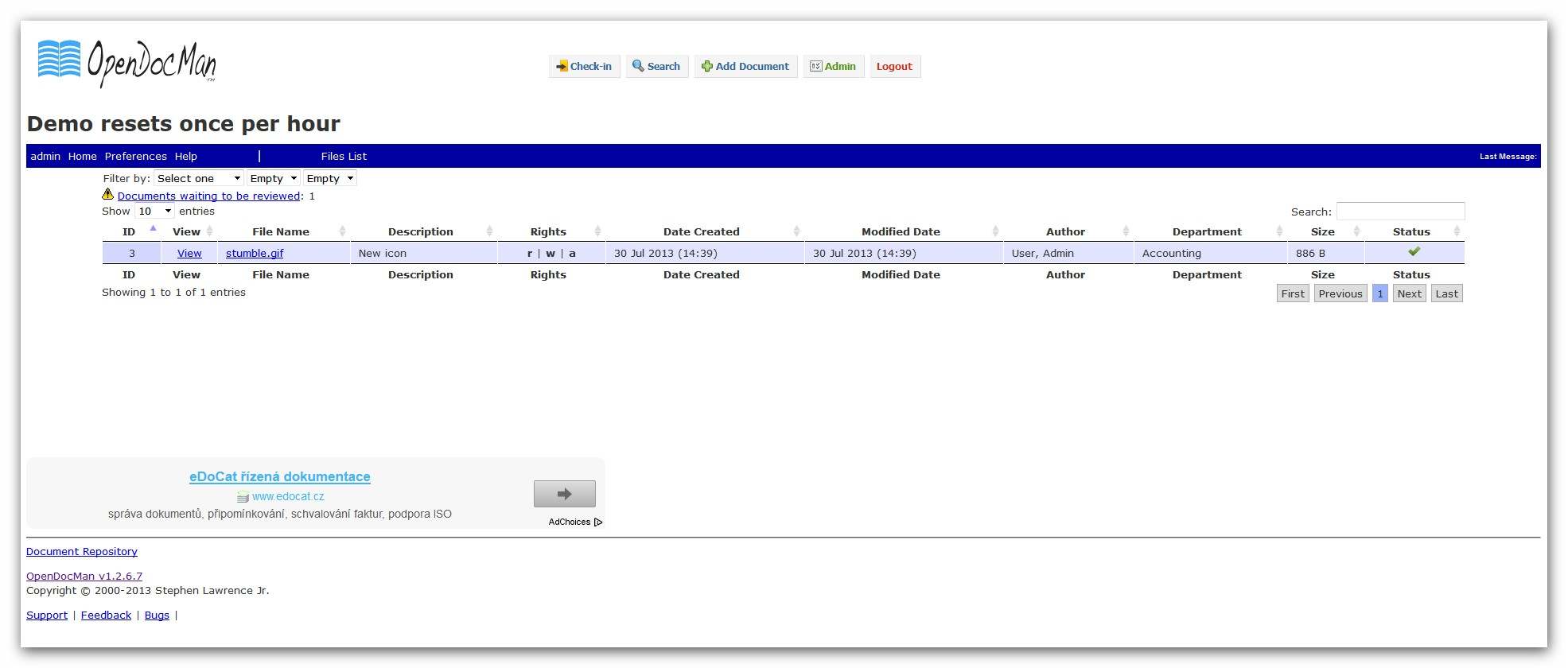Open the last Empty filter dropdown

pyautogui.click(x=329, y=178)
